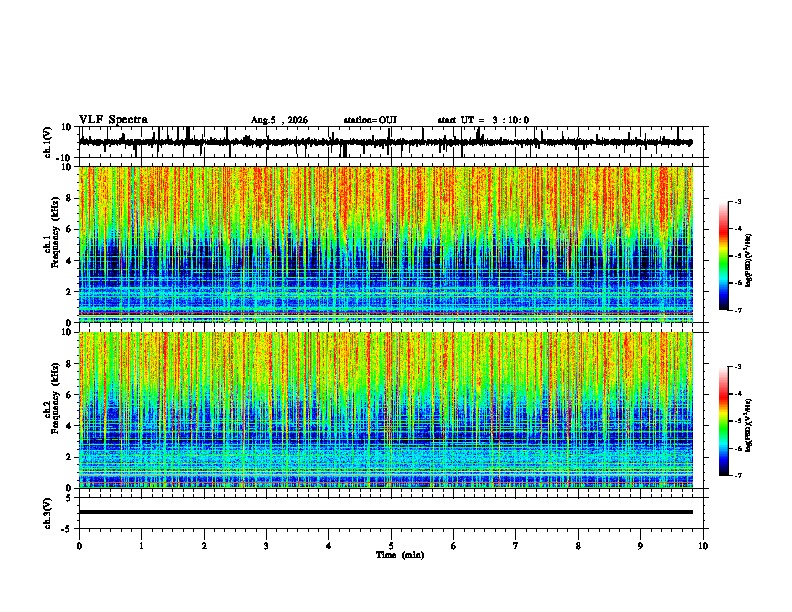Screen dimensions: 792x612
Task: Click the 8 kHz tick of ch.2 spectrogram
Action: point(69,364)
